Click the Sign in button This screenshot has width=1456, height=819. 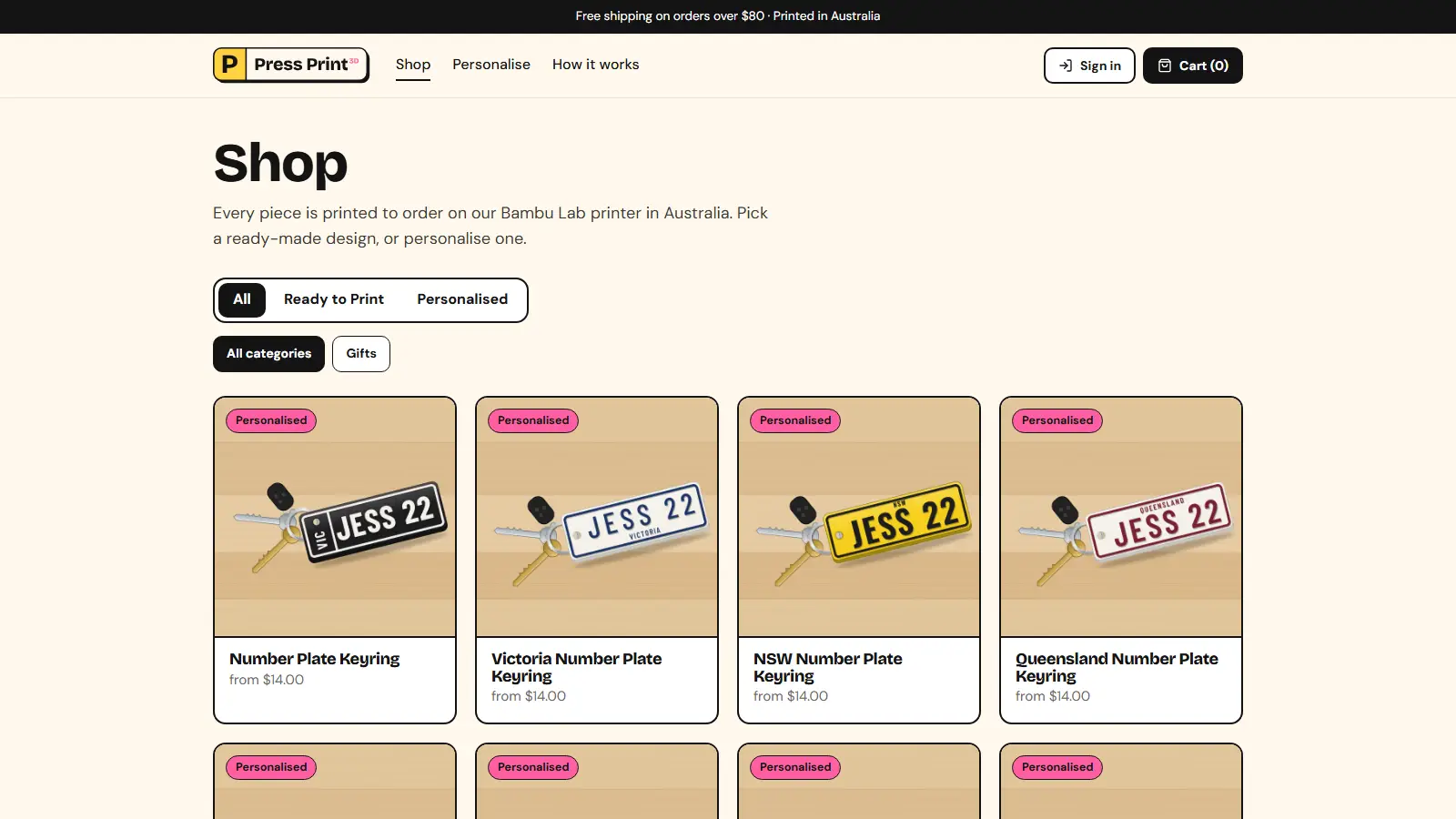click(x=1089, y=66)
